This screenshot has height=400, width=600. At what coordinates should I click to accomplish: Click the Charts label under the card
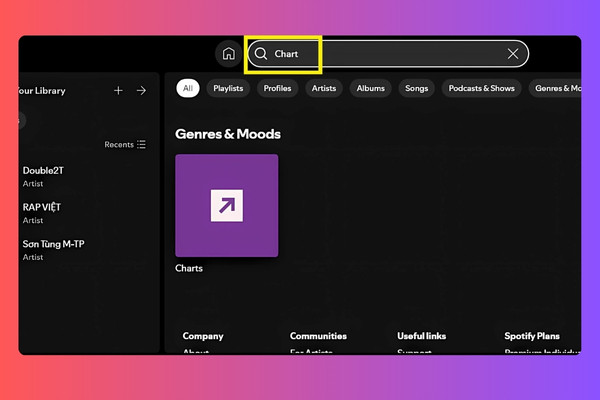[189, 268]
